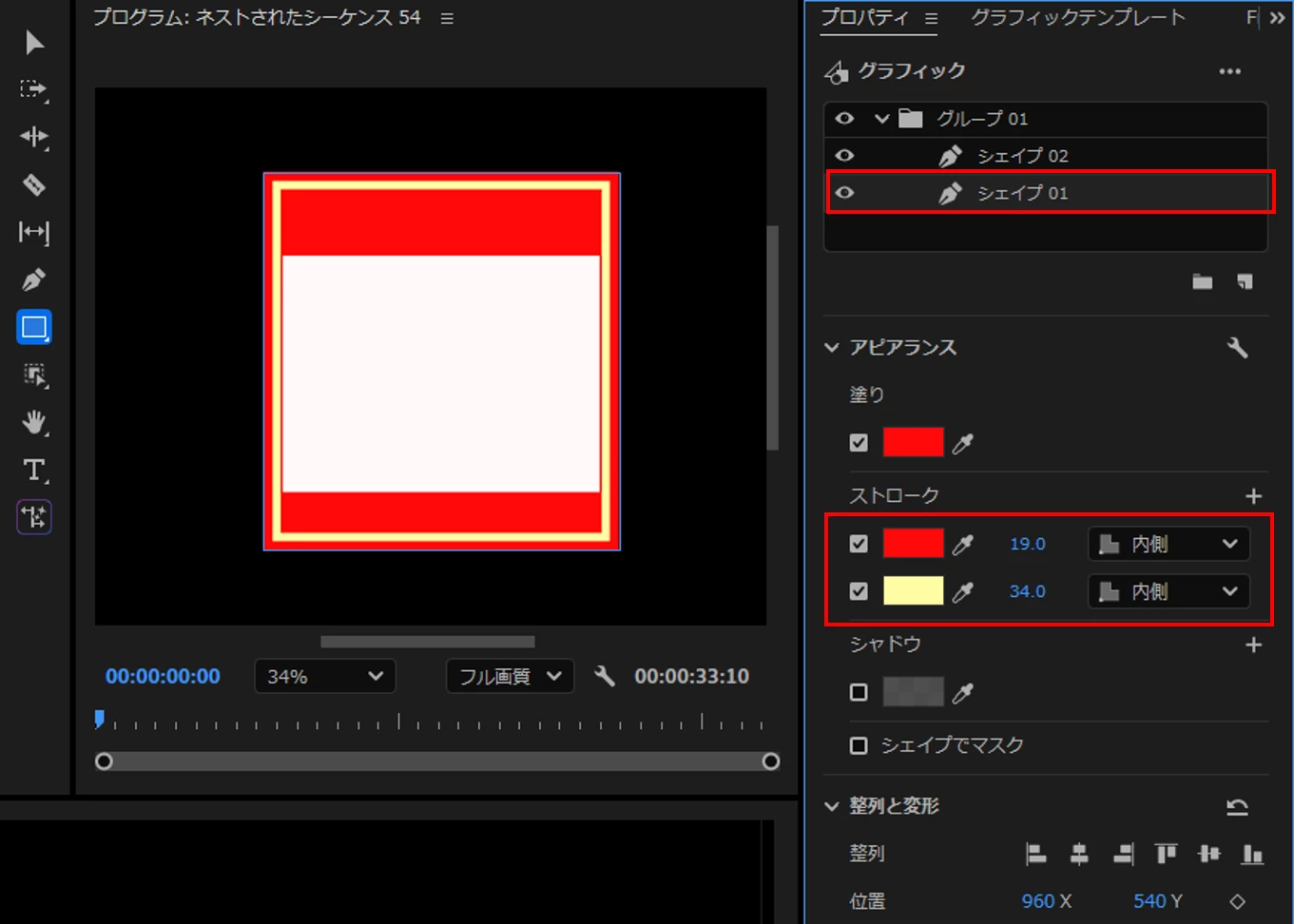This screenshot has height=924, width=1294.
Task: Open 34% zoom level dropdown
Action: 325,676
